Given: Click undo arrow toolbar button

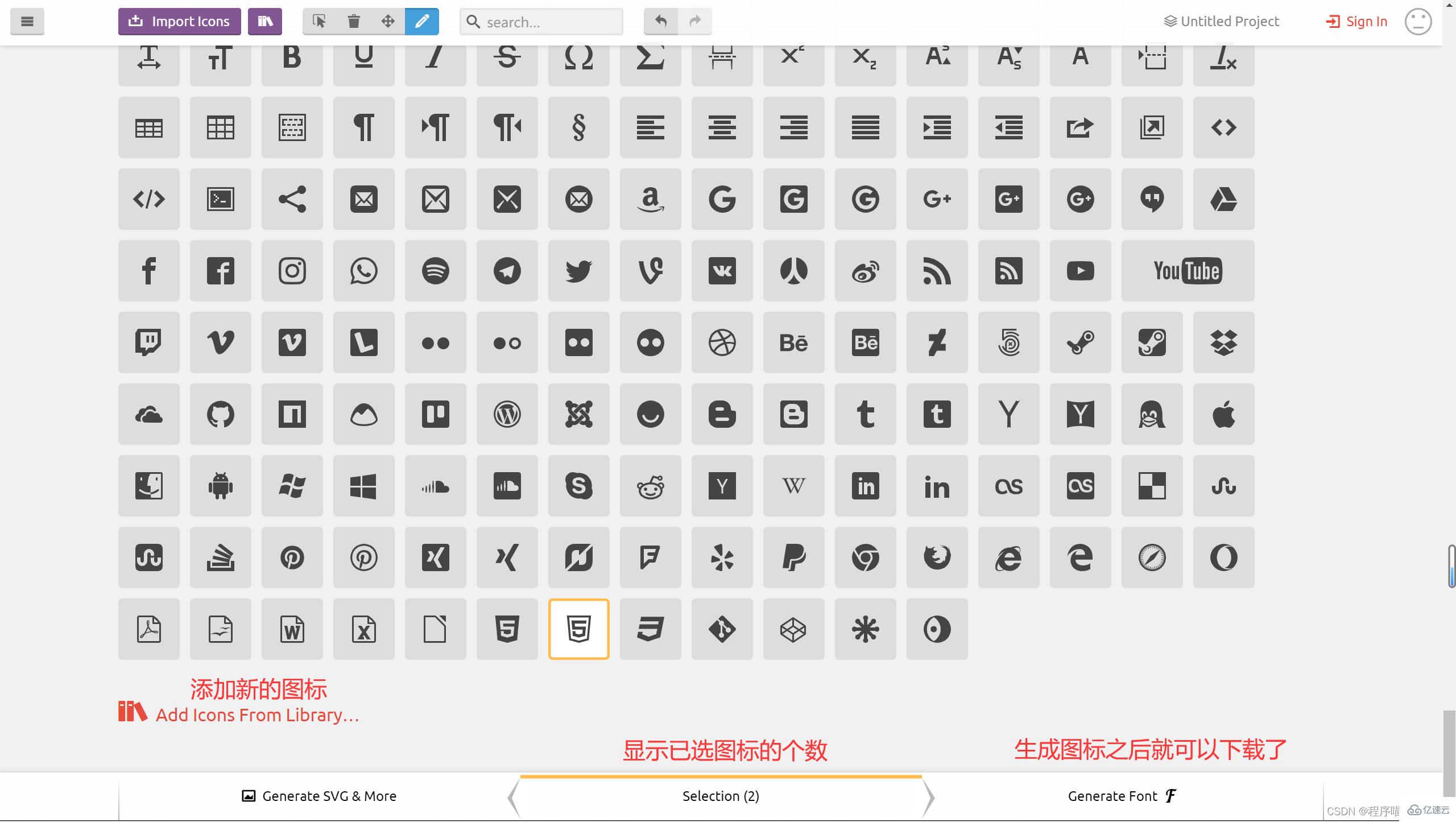Looking at the screenshot, I should (x=661, y=21).
